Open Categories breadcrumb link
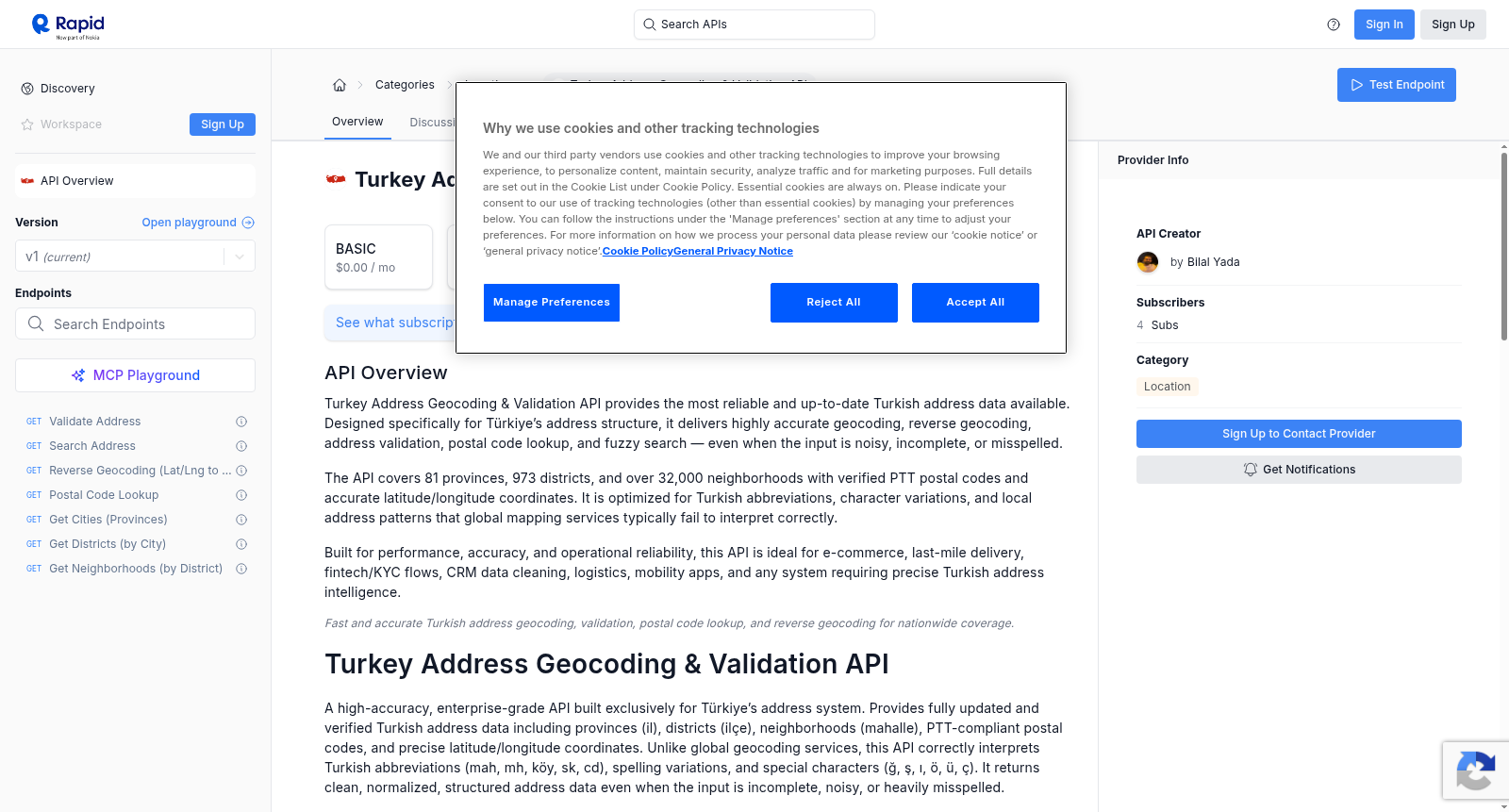The image size is (1509, 812). tap(405, 85)
